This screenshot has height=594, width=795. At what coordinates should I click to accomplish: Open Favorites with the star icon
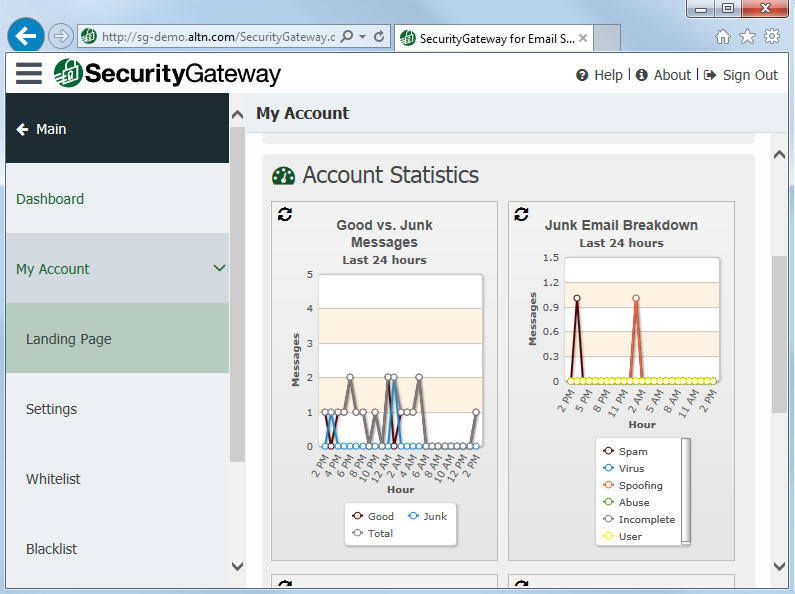pyautogui.click(x=747, y=36)
